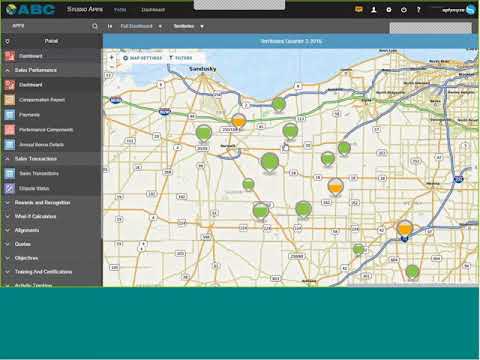Screen dimensions: 480x360
Task: Click the Sandusky city label on the map
Action: pos(203,69)
